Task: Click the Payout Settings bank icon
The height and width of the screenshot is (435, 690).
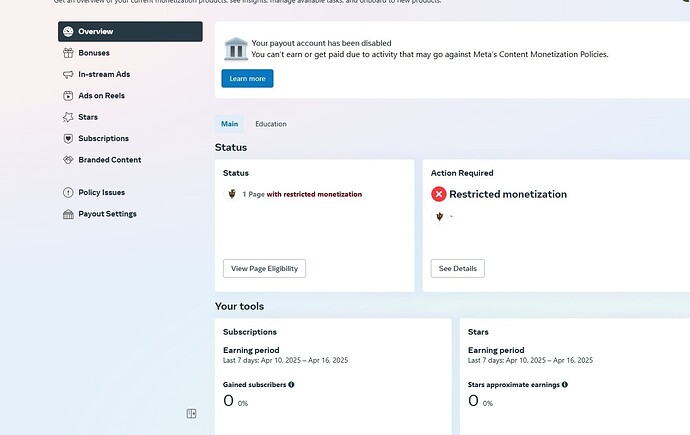Action: 68,214
